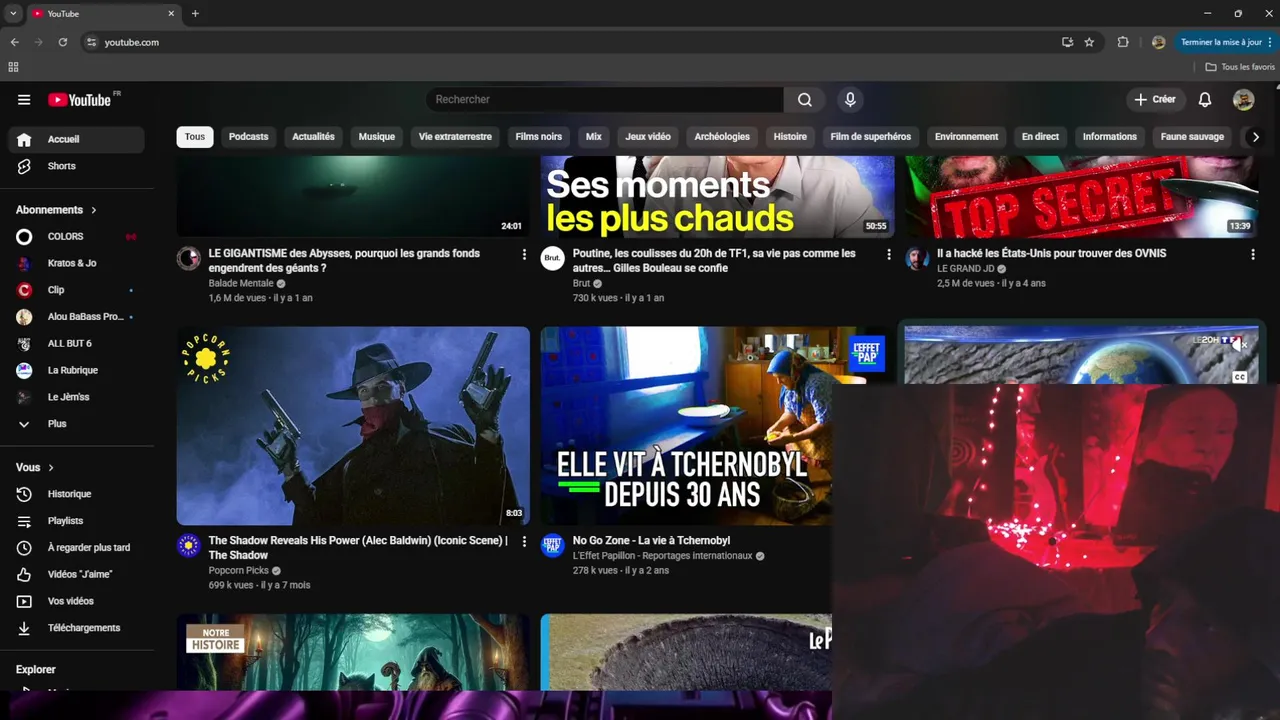Screen dimensions: 1280x720
Task: Open LE GRAND JD channel link
Action: click(965, 269)
